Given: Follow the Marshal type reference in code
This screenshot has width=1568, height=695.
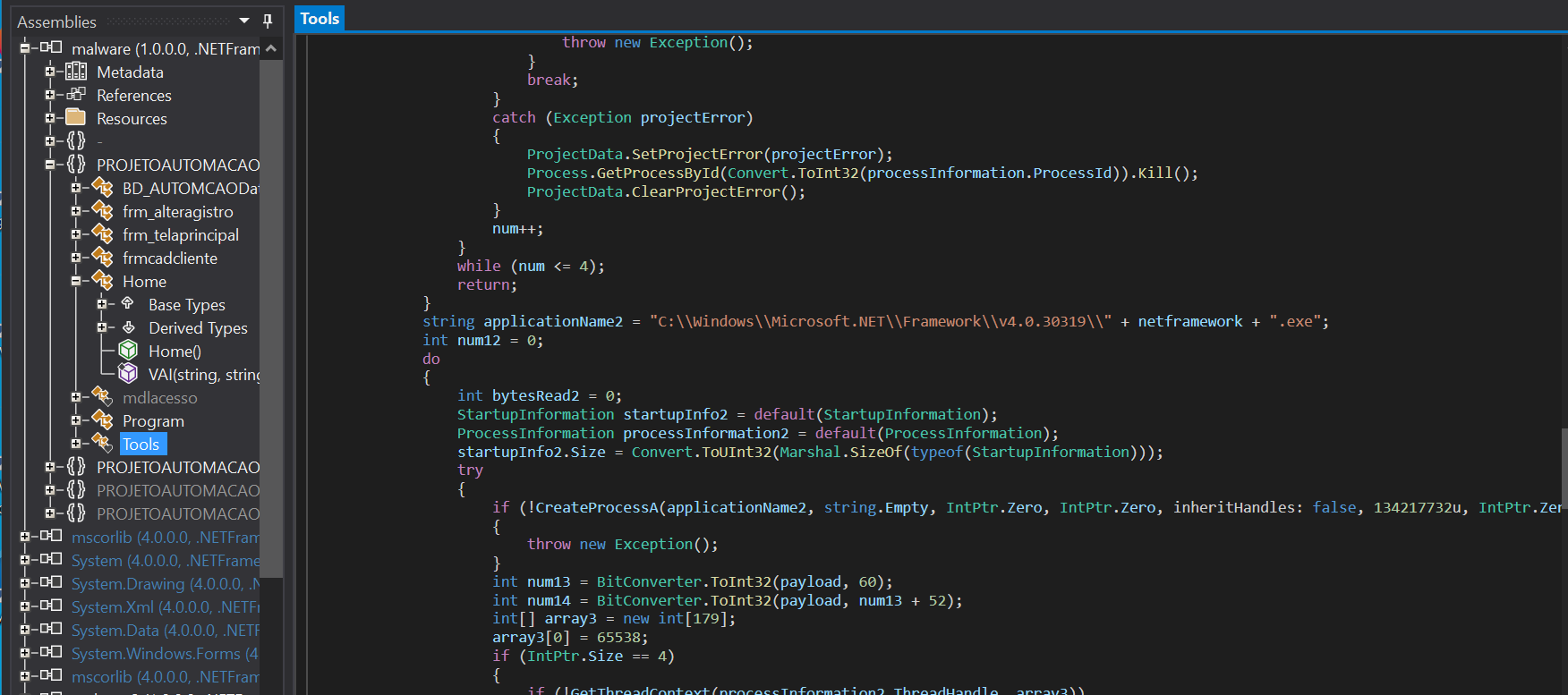Looking at the screenshot, I should point(810,452).
